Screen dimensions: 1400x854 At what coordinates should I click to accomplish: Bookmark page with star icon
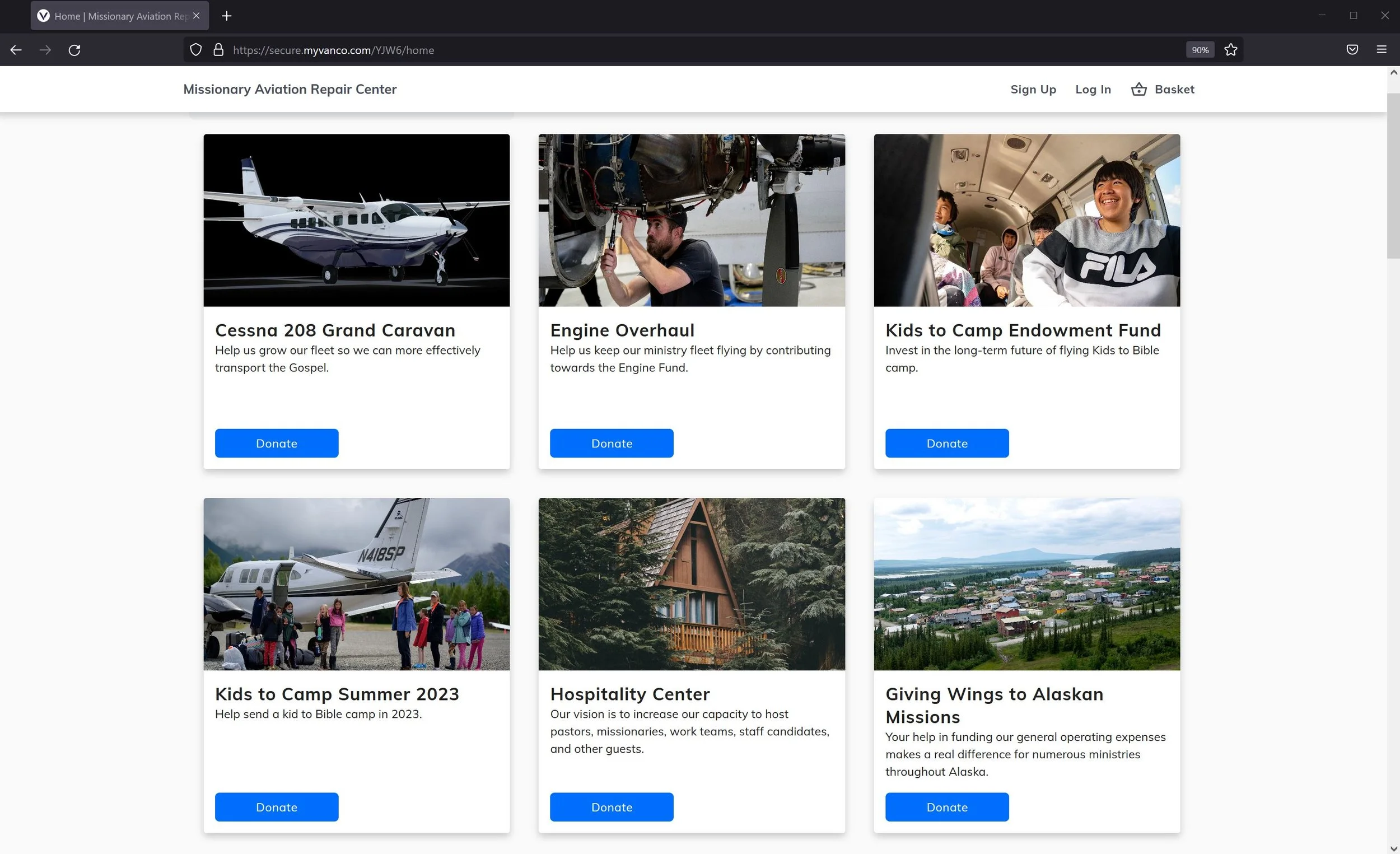click(x=1231, y=50)
